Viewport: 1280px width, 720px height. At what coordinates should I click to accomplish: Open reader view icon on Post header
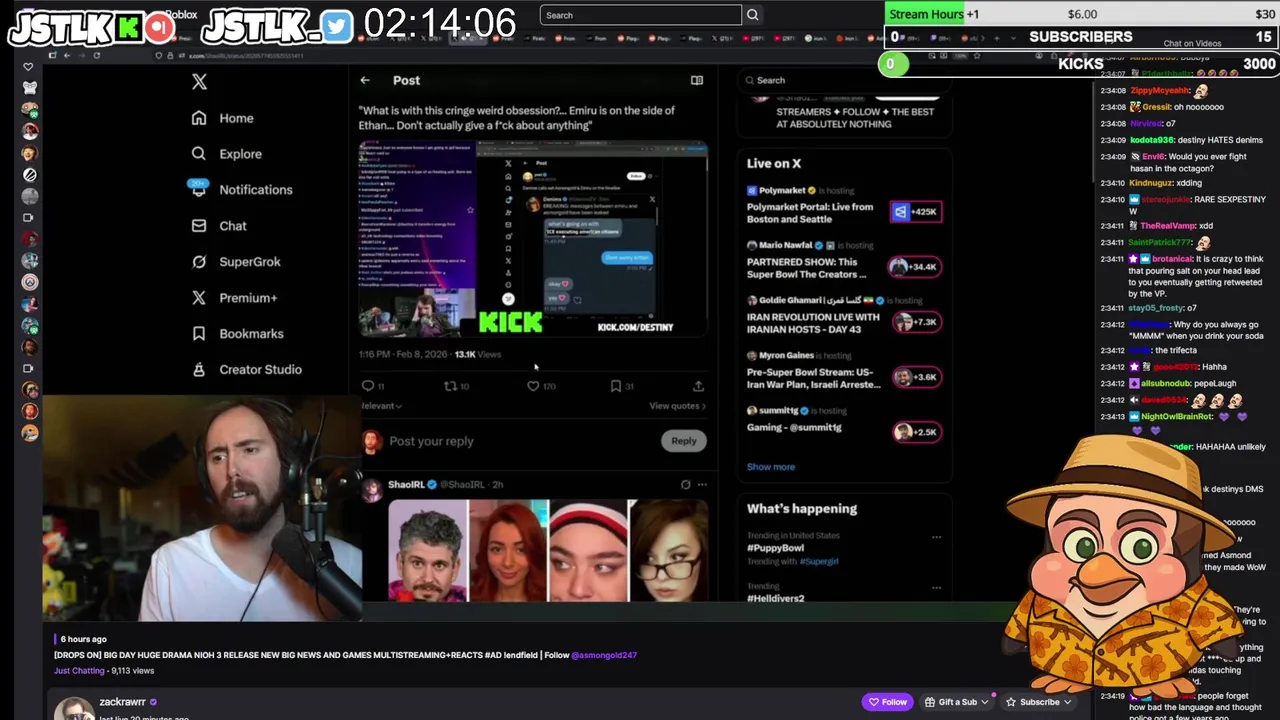697,80
